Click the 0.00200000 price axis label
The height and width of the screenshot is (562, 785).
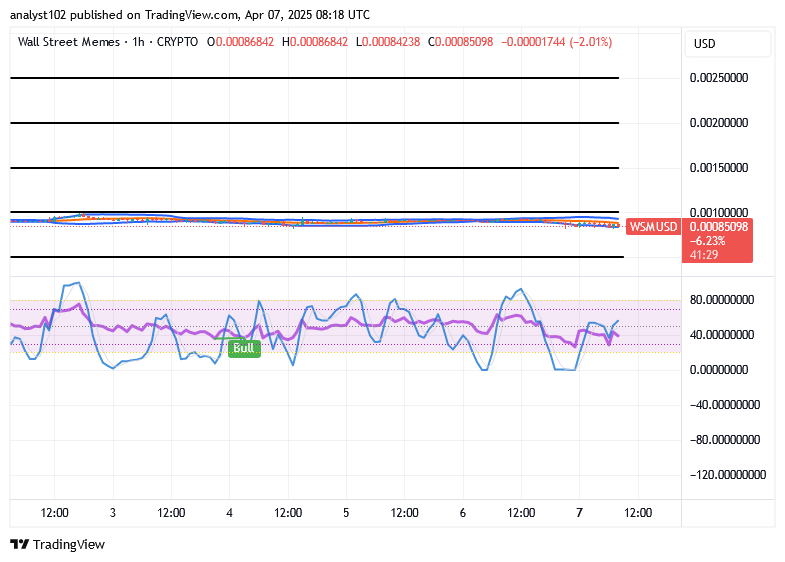tap(719, 123)
